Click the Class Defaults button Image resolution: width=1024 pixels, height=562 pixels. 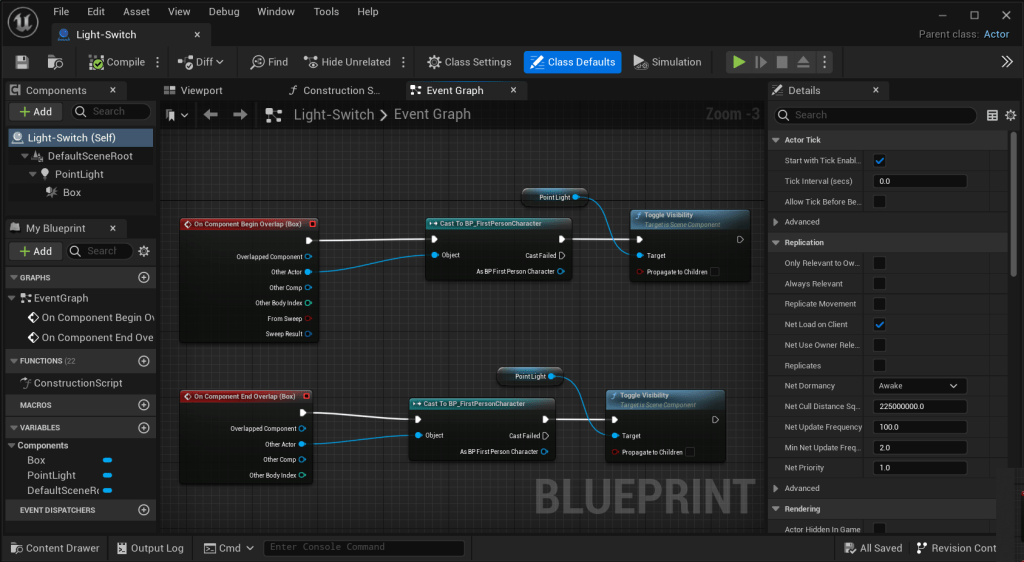click(572, 62)
